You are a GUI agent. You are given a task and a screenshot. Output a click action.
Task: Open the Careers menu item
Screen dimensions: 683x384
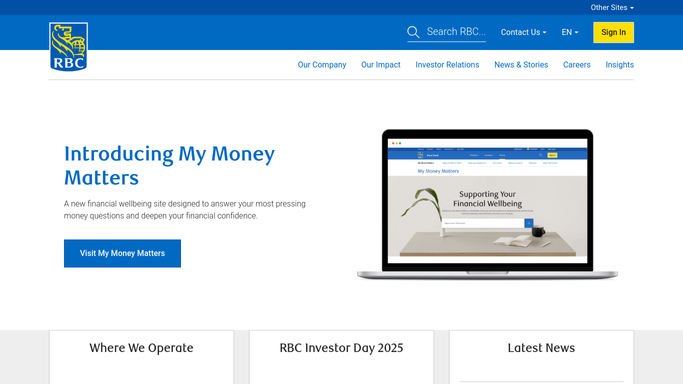click(x=577, y=65)
